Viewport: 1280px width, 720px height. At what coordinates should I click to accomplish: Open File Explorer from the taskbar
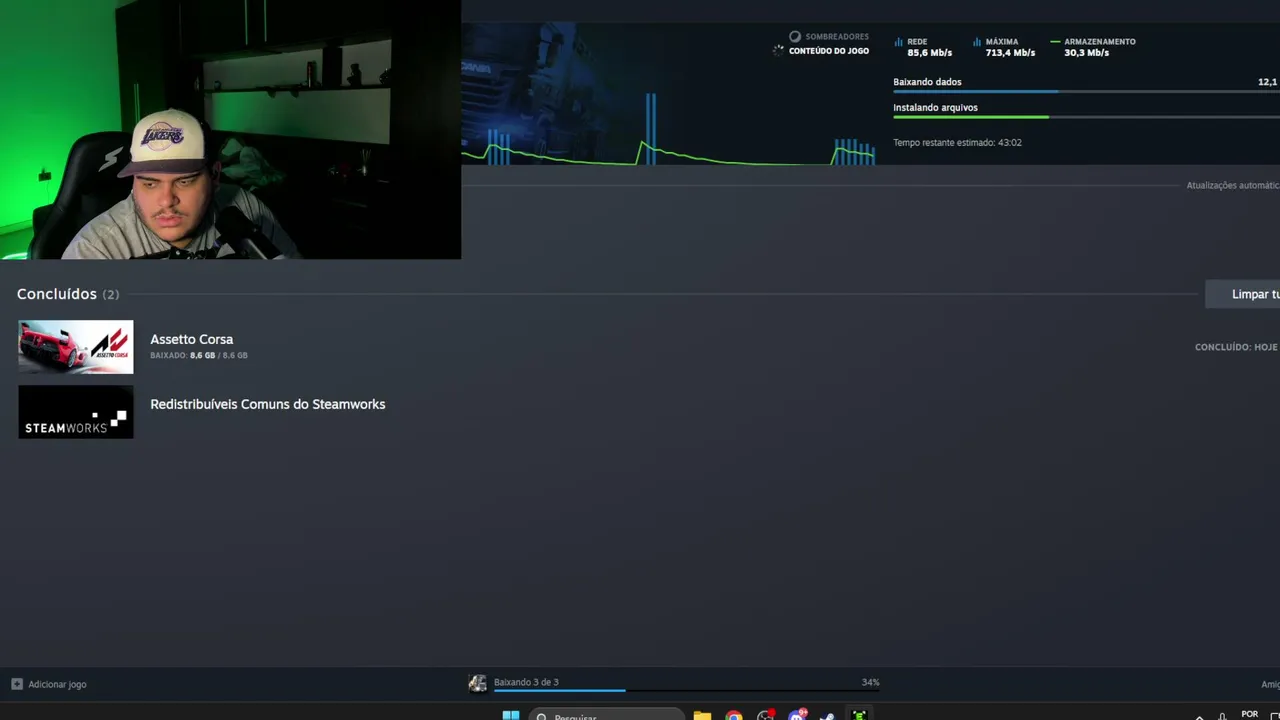point(702,714)
